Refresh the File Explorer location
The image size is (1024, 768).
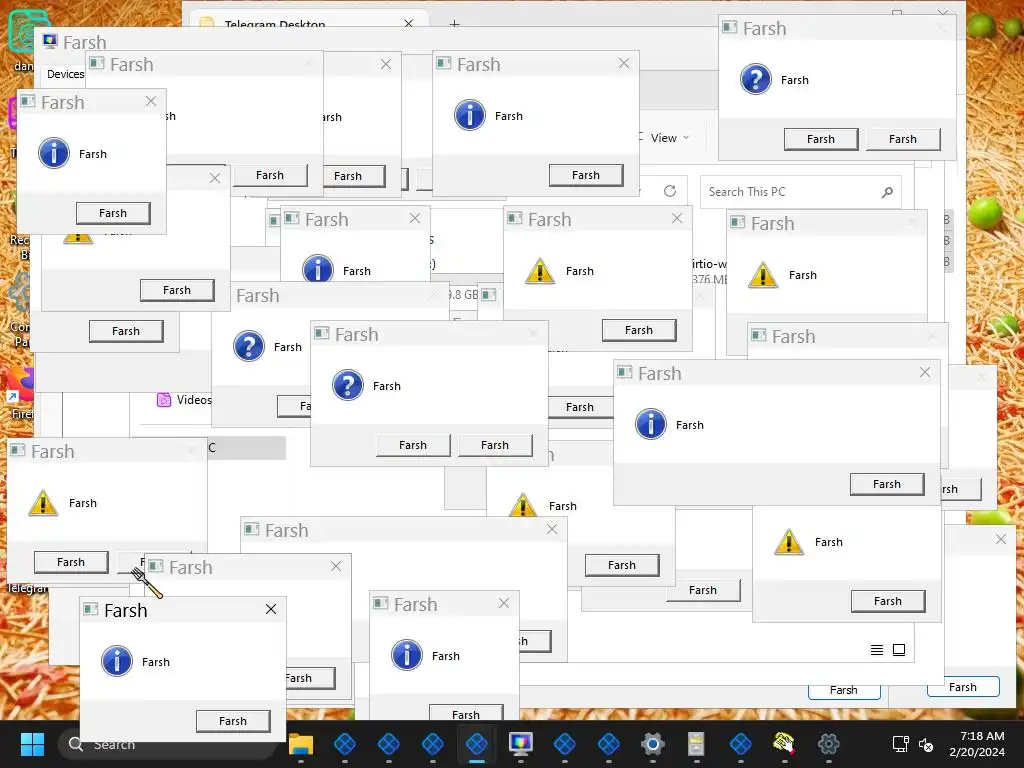670,191
